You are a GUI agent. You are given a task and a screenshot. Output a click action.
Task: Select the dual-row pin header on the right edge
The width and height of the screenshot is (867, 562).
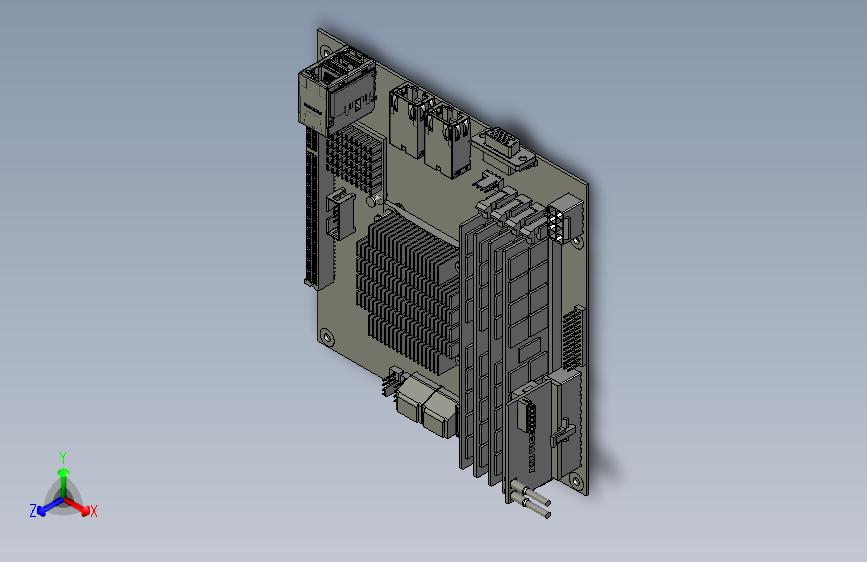pos(573,338)
